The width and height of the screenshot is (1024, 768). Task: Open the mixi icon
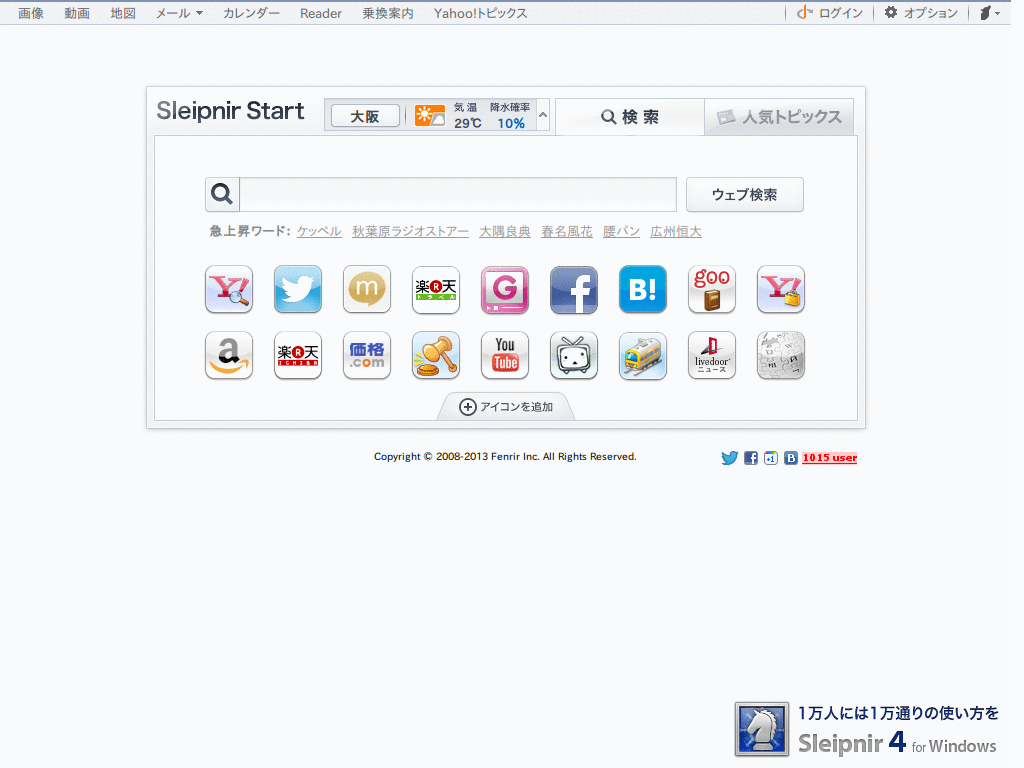367,289
